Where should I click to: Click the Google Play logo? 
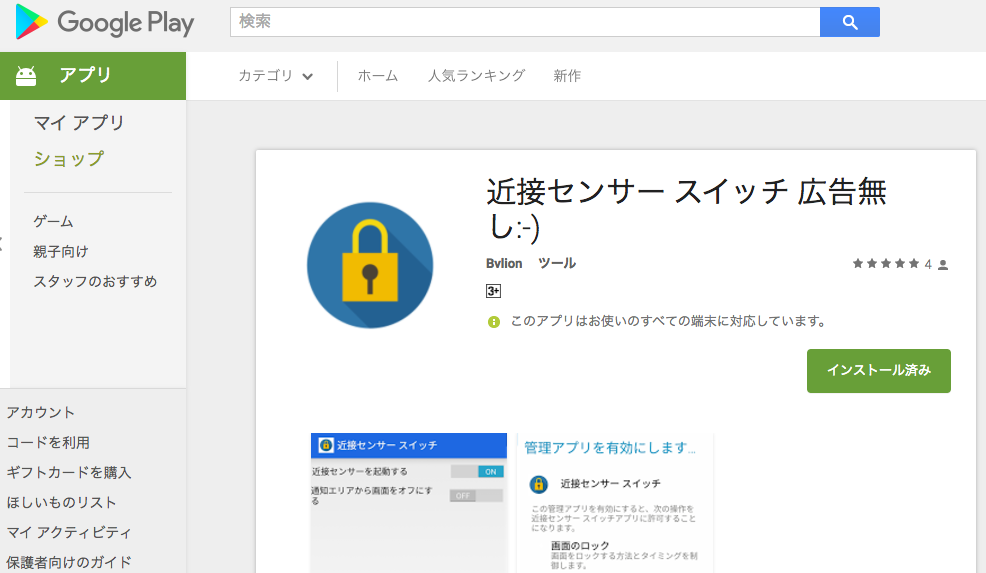coord(104,22)
